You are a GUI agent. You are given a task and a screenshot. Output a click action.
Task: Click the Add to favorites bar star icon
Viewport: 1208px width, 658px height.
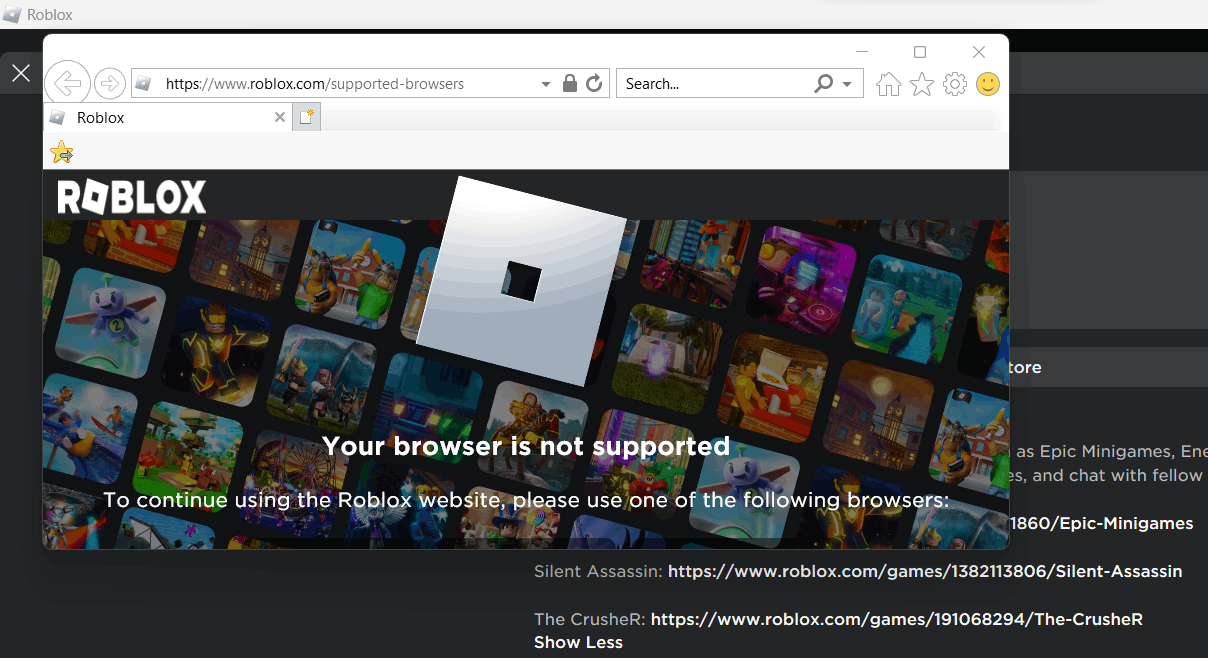[x=62, y=152]
